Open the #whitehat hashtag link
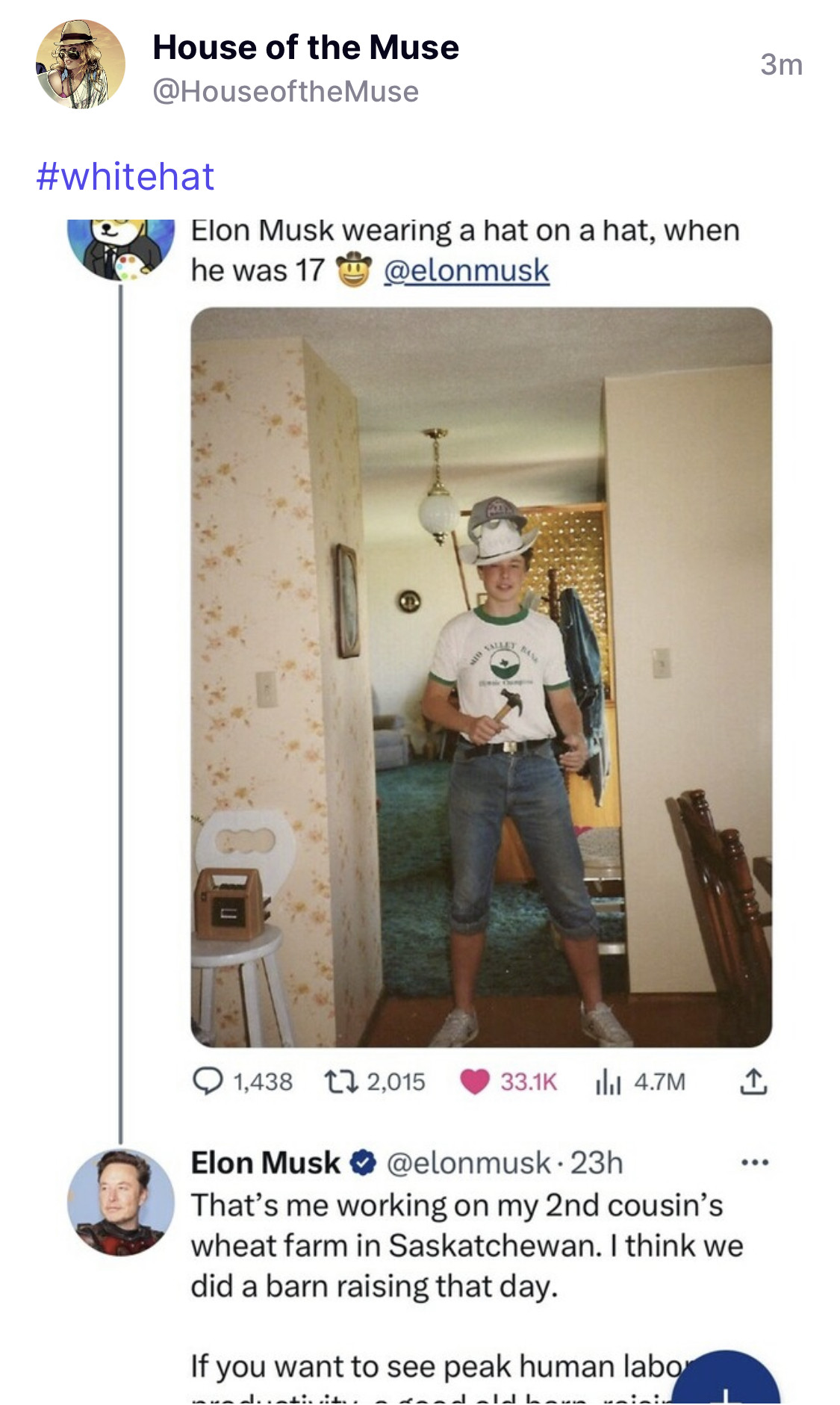The image size is (840, 1405). click(125, 177)
